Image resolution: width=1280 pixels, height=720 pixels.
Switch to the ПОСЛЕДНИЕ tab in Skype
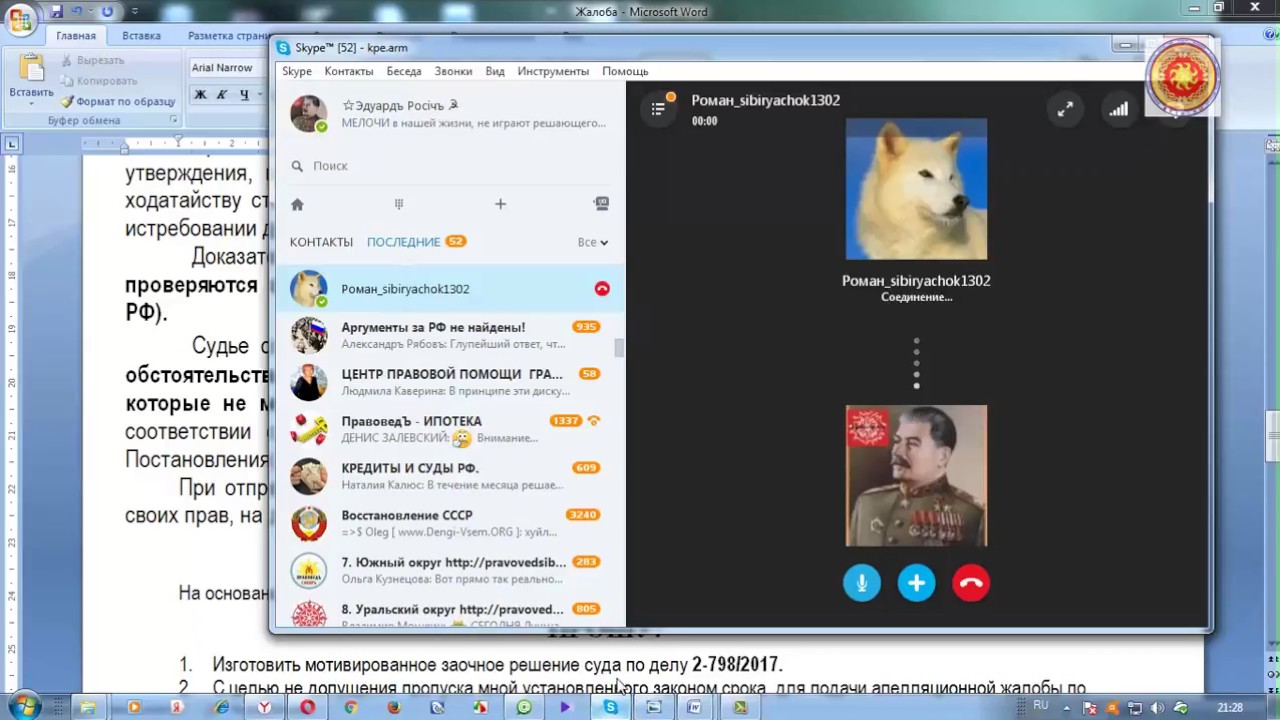[403, 242]
